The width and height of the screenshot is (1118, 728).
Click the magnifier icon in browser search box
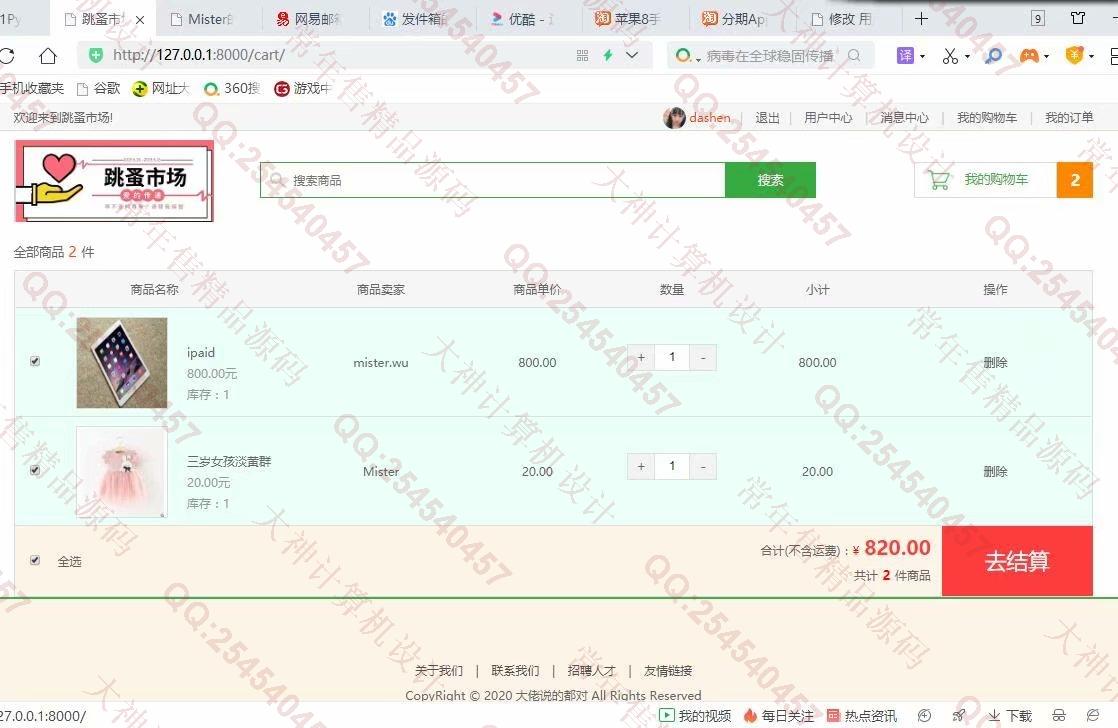(854, 56)
